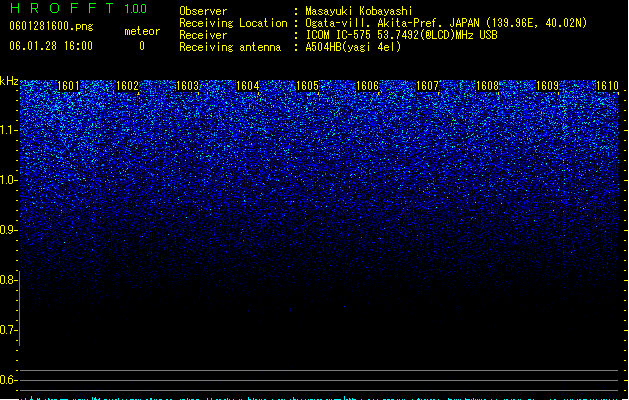Click the 1601 time marker
The height and width of the screenshot is (400, 629).
click(69, 86)
